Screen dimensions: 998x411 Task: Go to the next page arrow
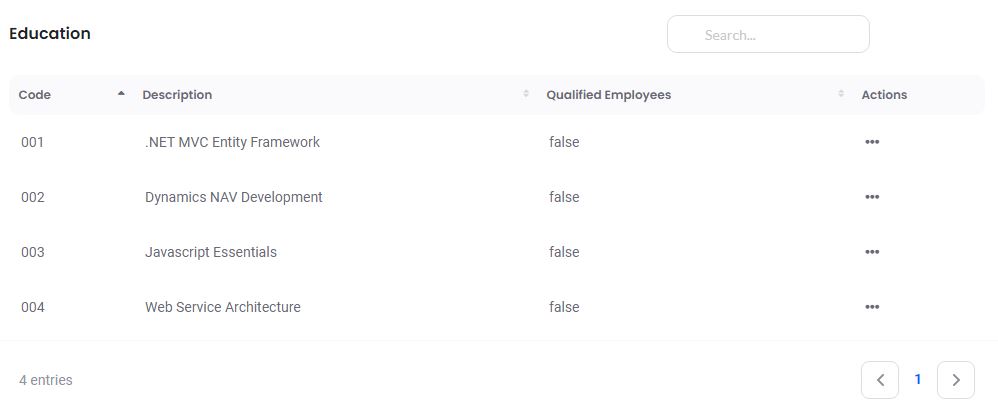(956, 380)
